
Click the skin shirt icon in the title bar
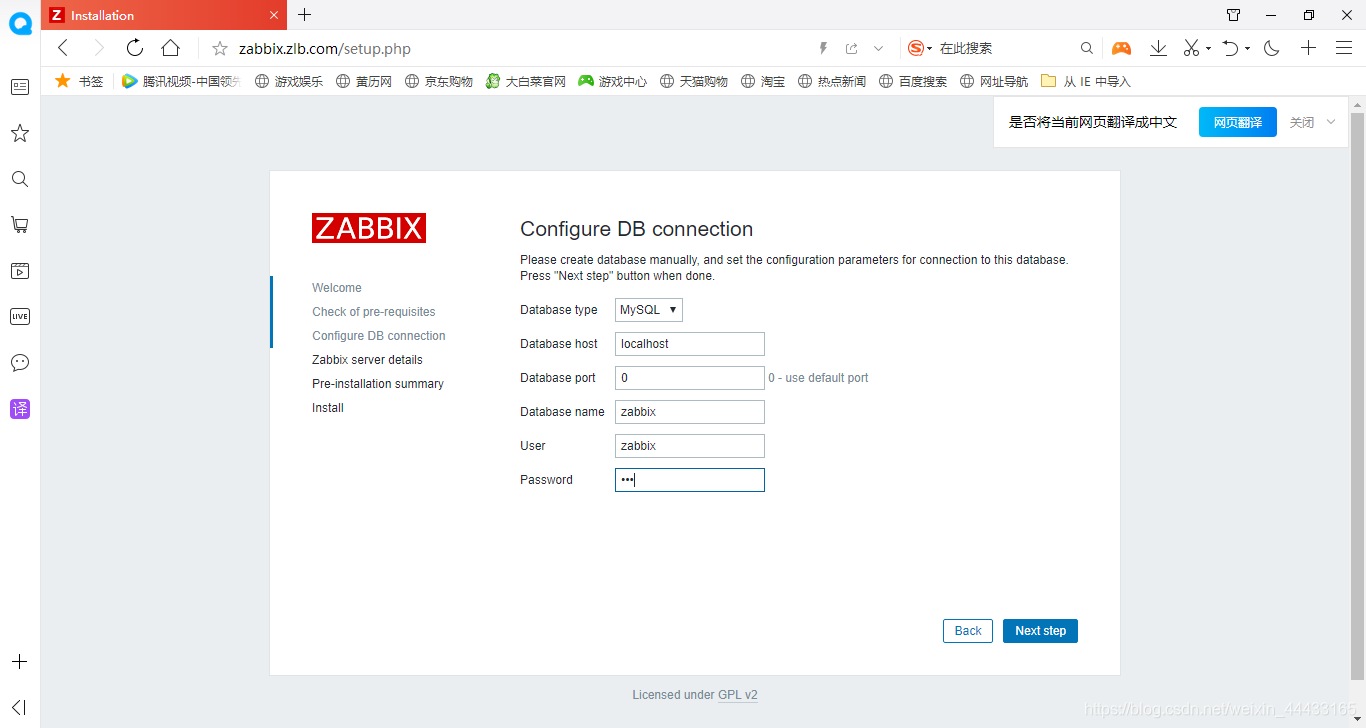tap(1233, 15)
